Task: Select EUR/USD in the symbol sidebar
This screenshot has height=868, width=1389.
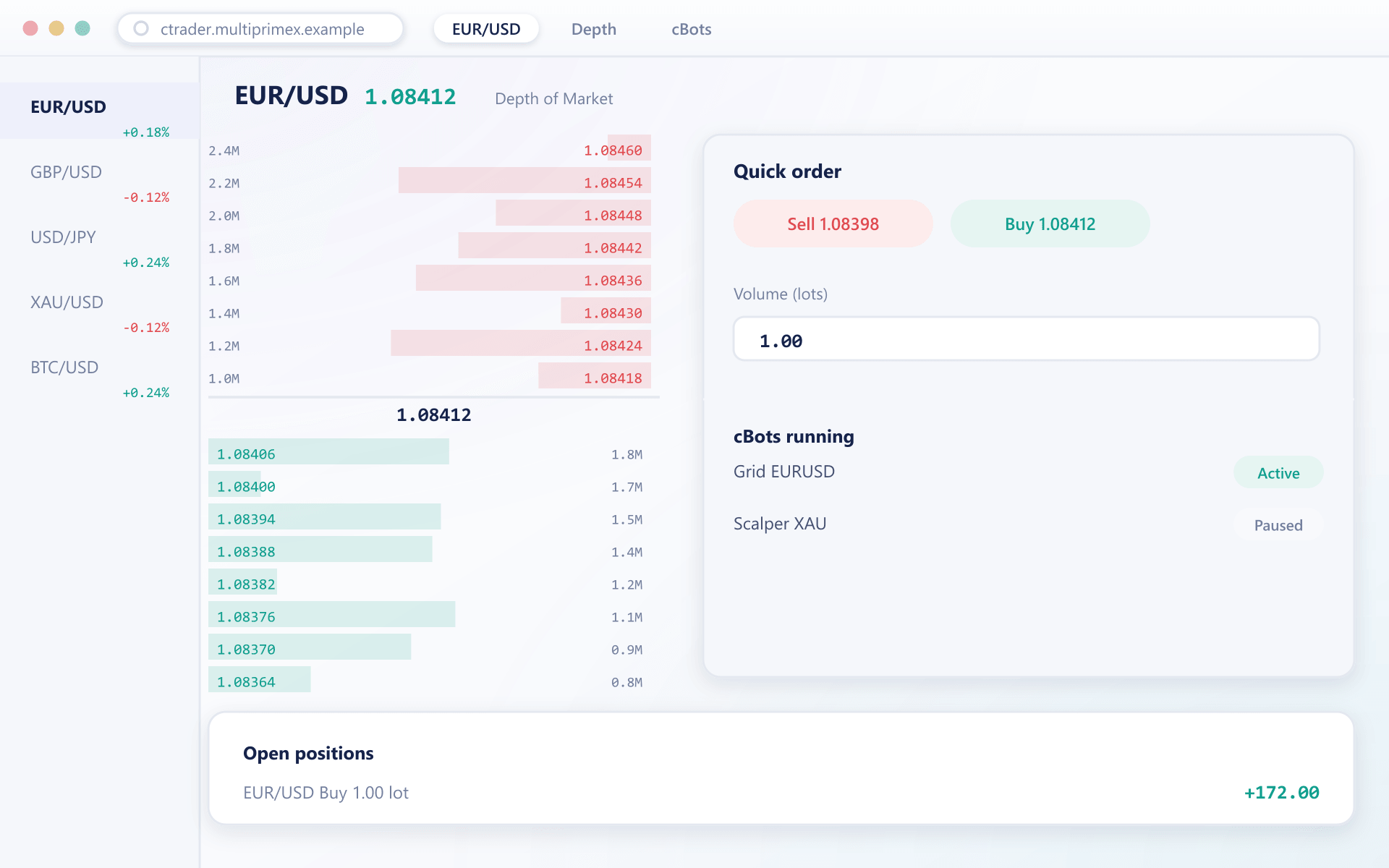Action: (x=100, y=111)
